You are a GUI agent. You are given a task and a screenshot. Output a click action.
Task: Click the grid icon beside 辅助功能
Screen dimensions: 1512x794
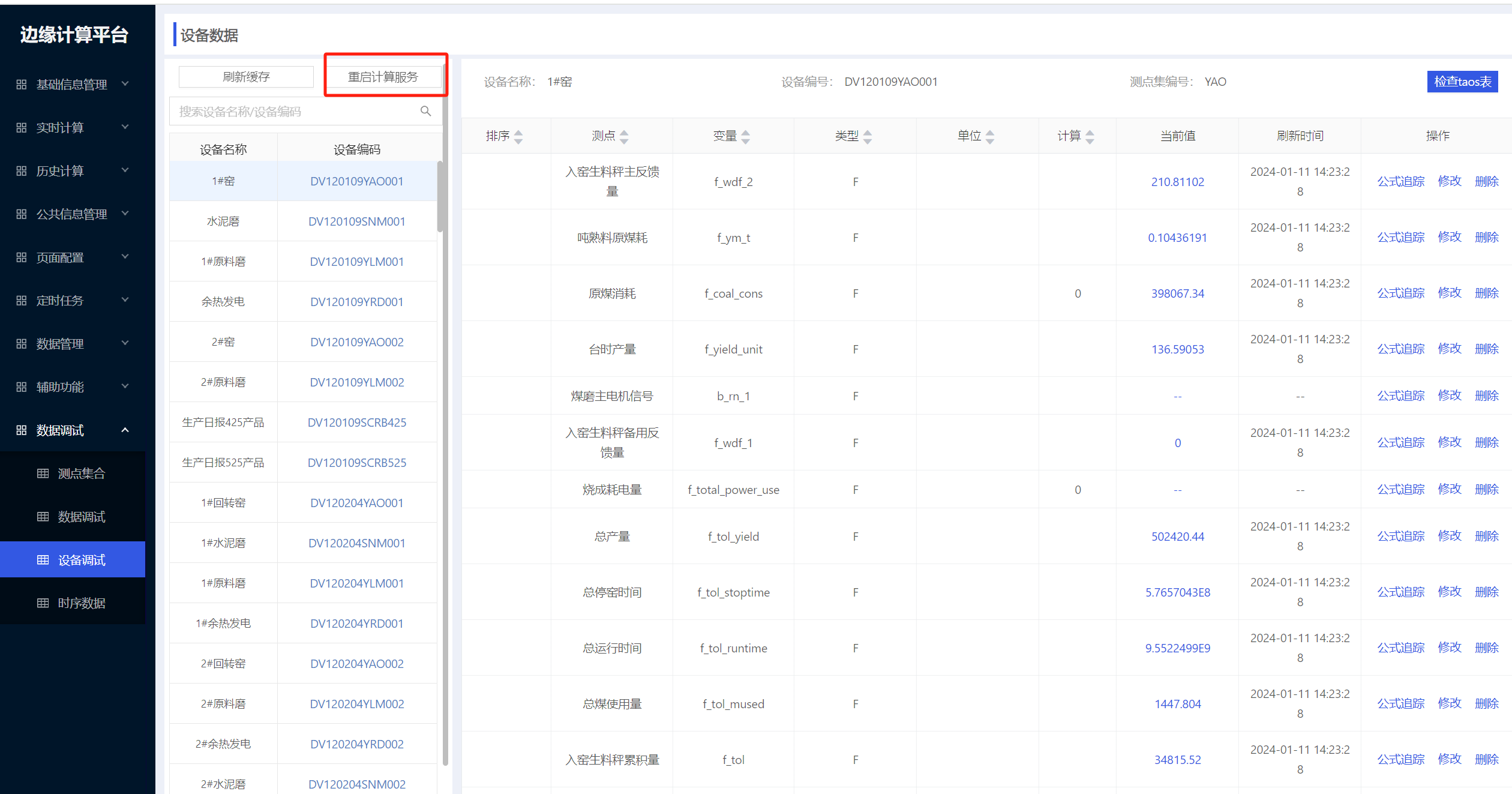(22, 386)
